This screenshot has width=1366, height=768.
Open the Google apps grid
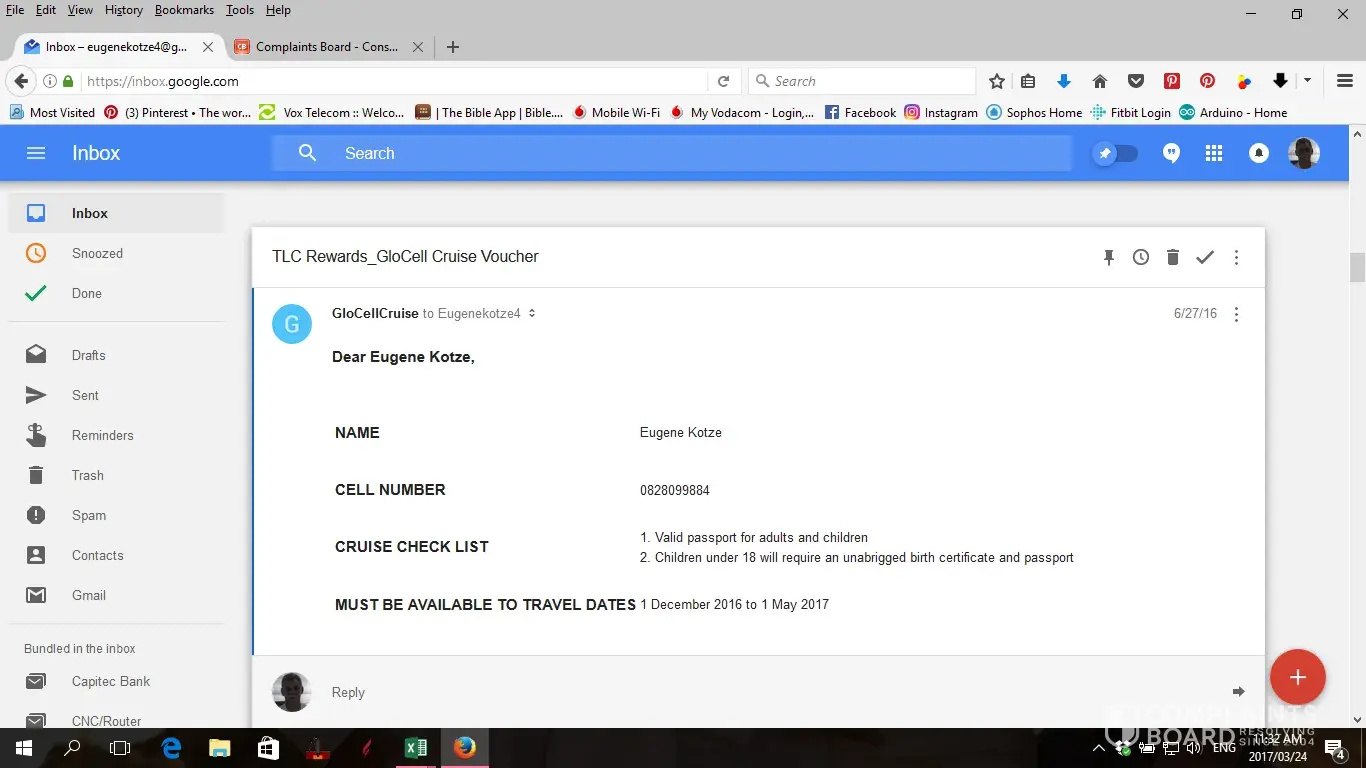[1214, 153]
